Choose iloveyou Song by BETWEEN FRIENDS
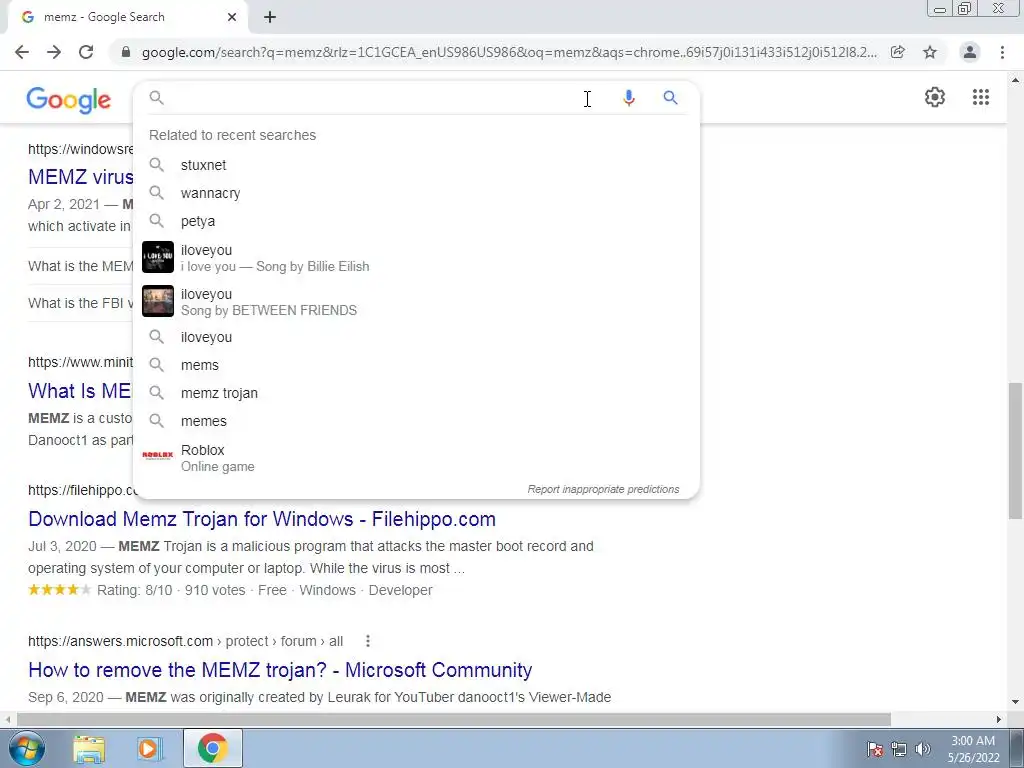This screenshot has width=1024, height=768. click(x=416, y=301)
